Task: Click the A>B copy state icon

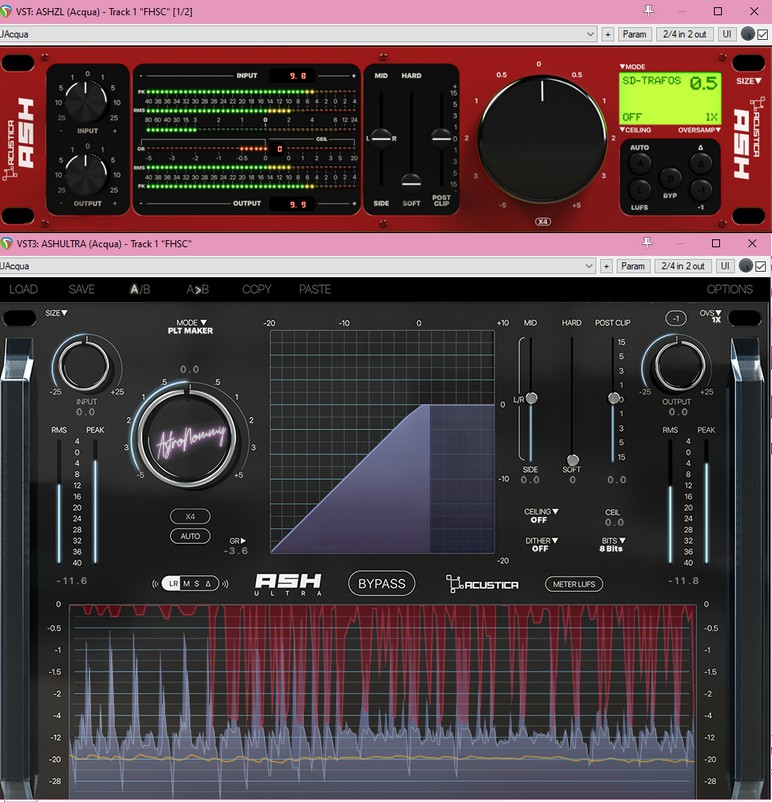Action: [198, 289]
